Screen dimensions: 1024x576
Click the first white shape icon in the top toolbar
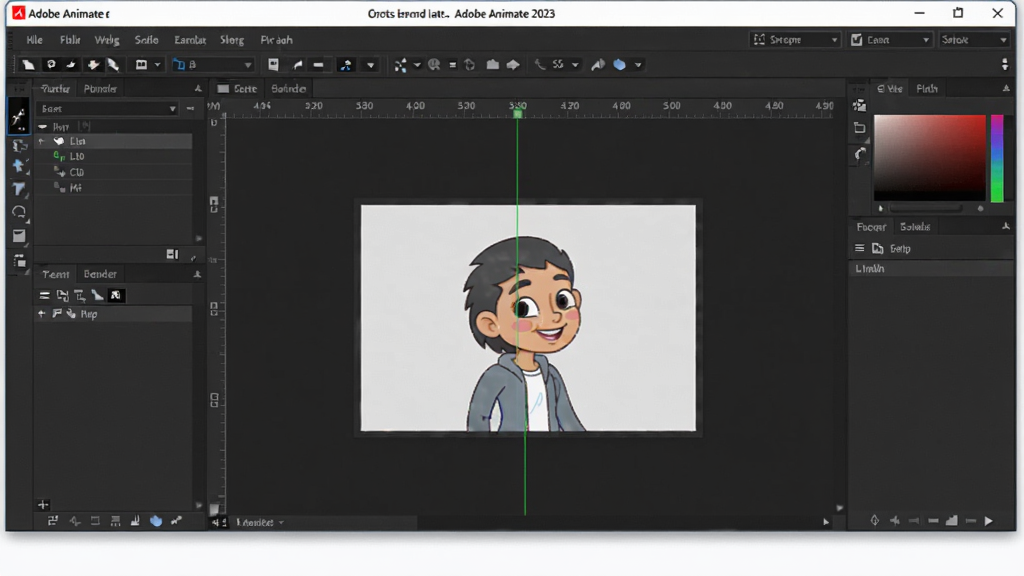(x=28, y=65)
